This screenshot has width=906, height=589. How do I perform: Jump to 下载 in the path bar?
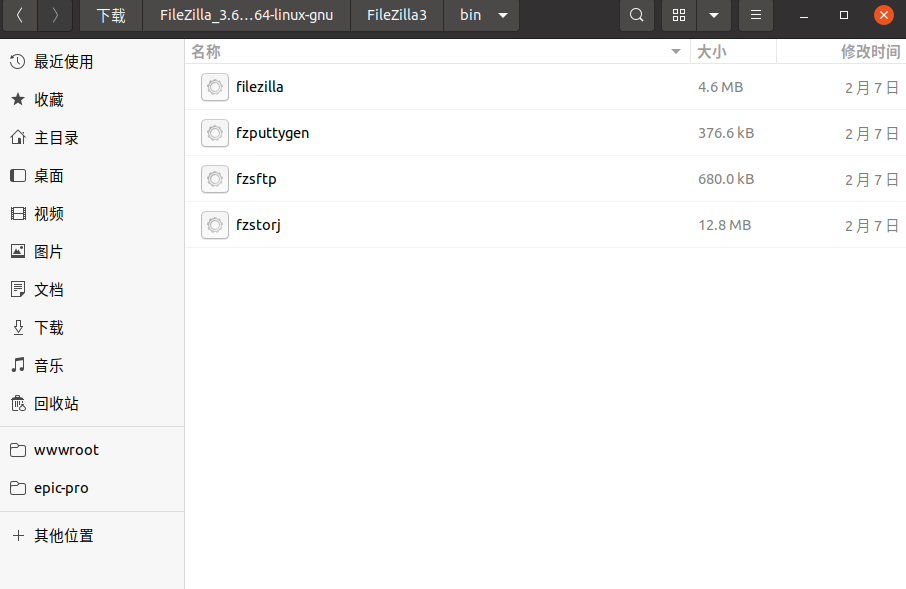[111, 15]
